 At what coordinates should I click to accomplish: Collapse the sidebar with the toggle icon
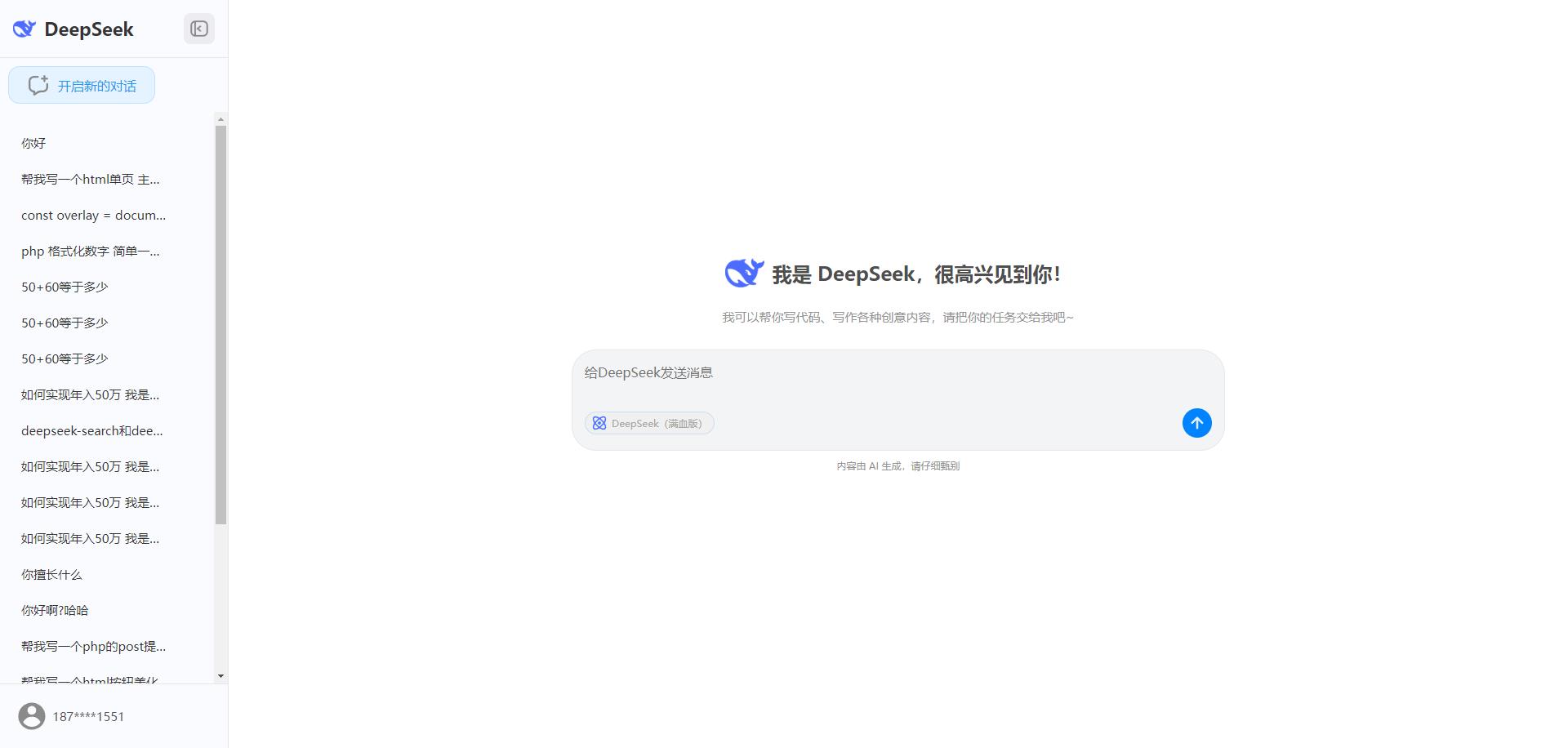coord(199,29)
